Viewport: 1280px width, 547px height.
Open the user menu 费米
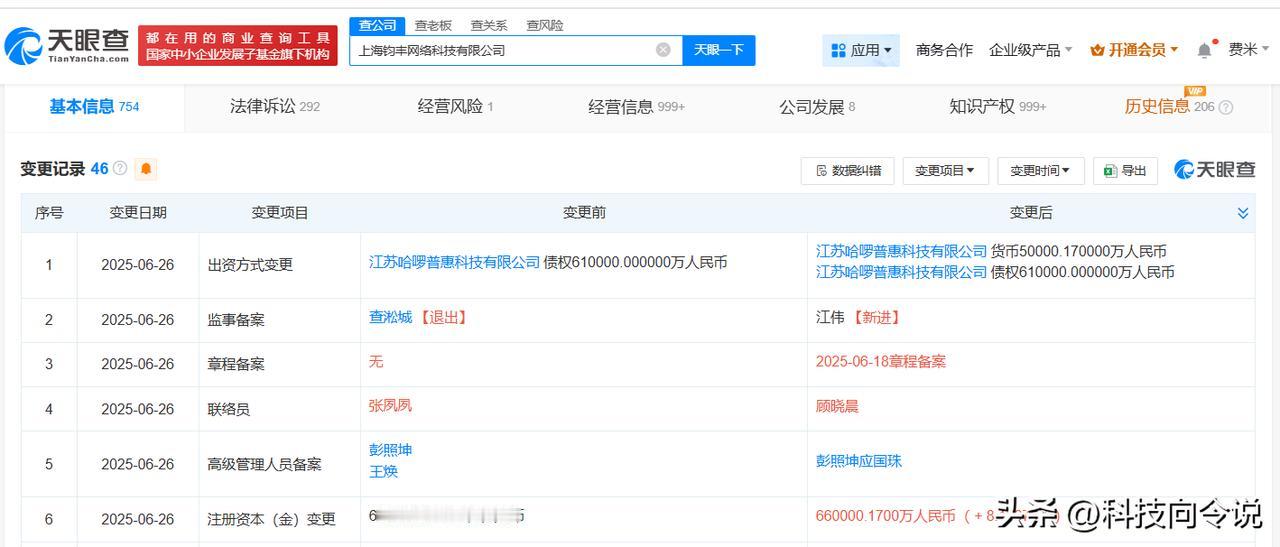1249,50
